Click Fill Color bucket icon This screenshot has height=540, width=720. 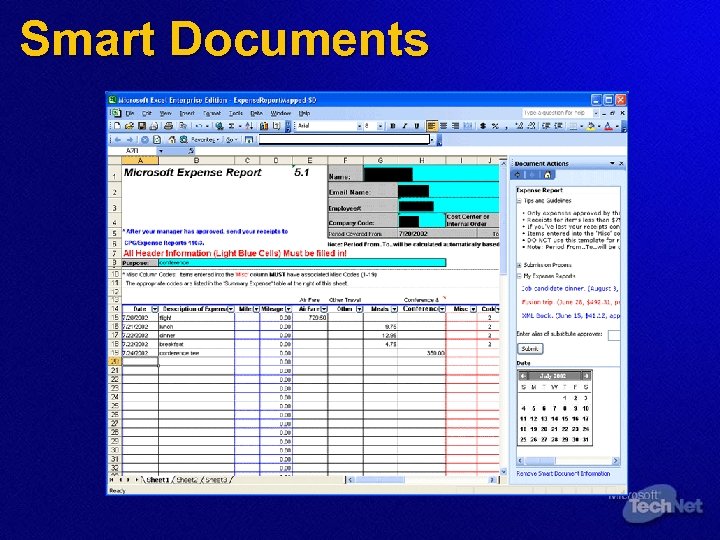coord(591,126)
